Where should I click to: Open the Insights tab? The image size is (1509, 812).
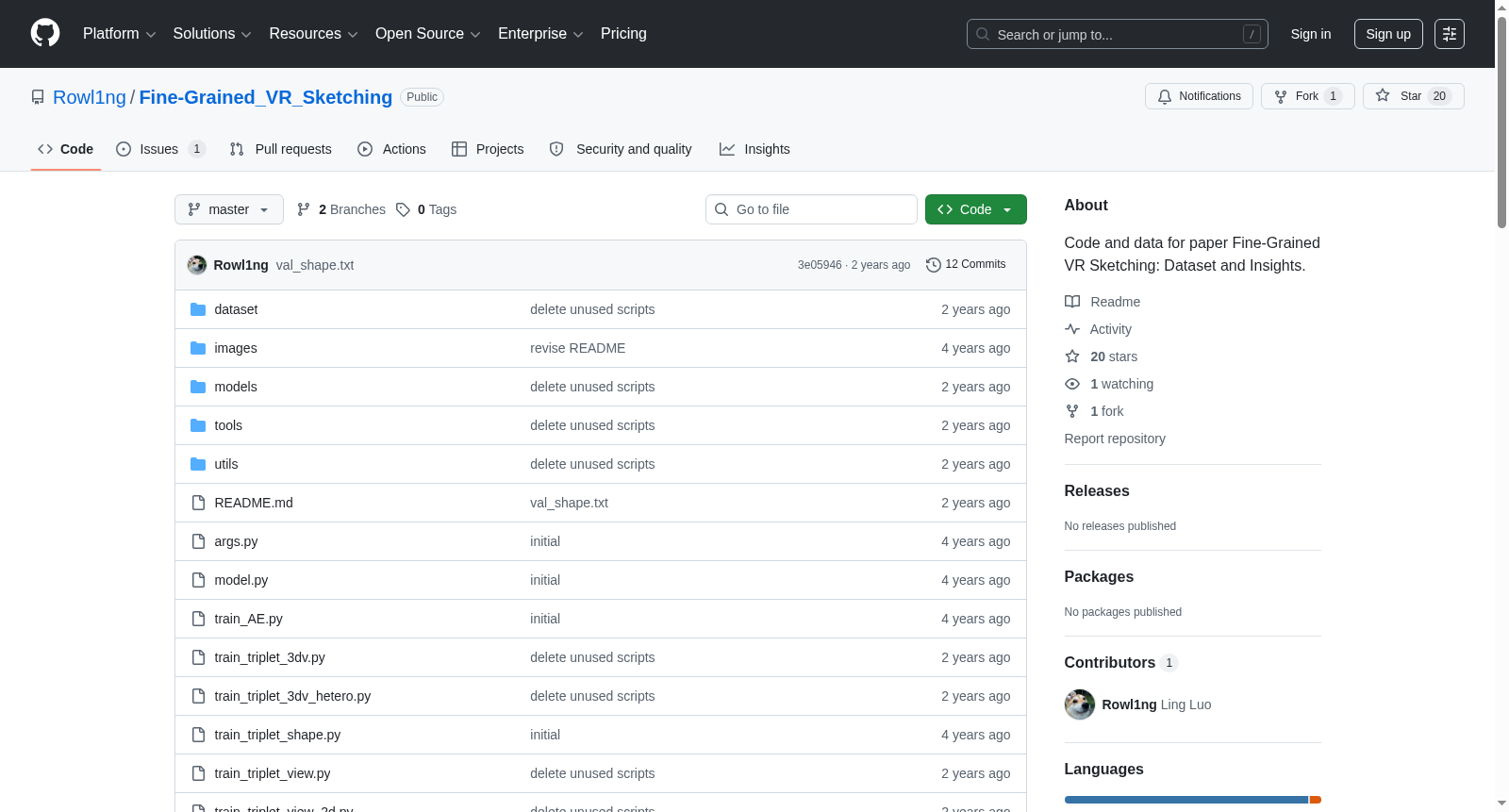754,149
